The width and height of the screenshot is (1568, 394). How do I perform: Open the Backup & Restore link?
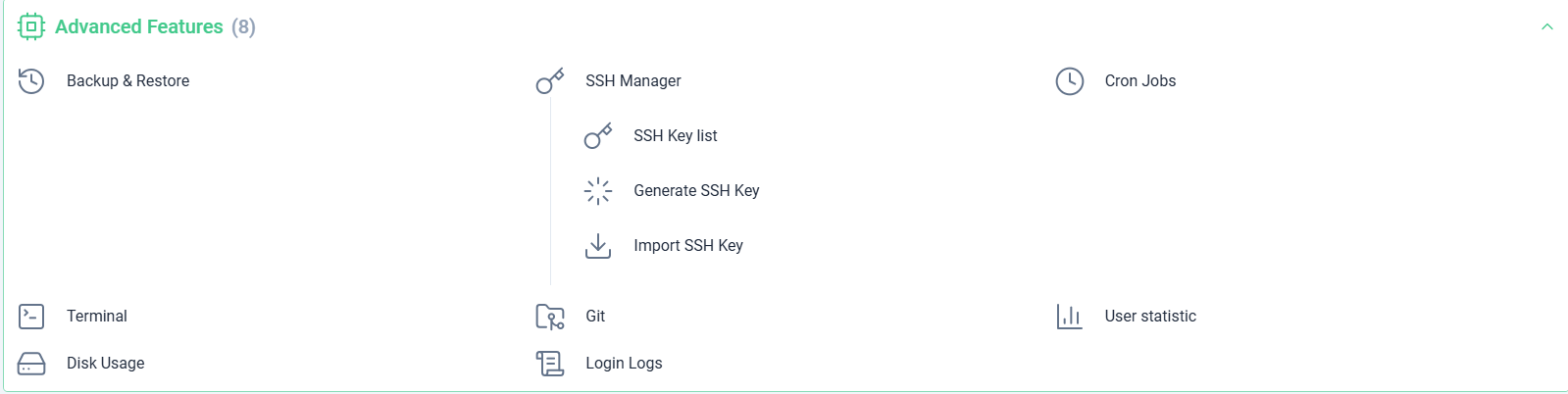click(x=128, y=81)
